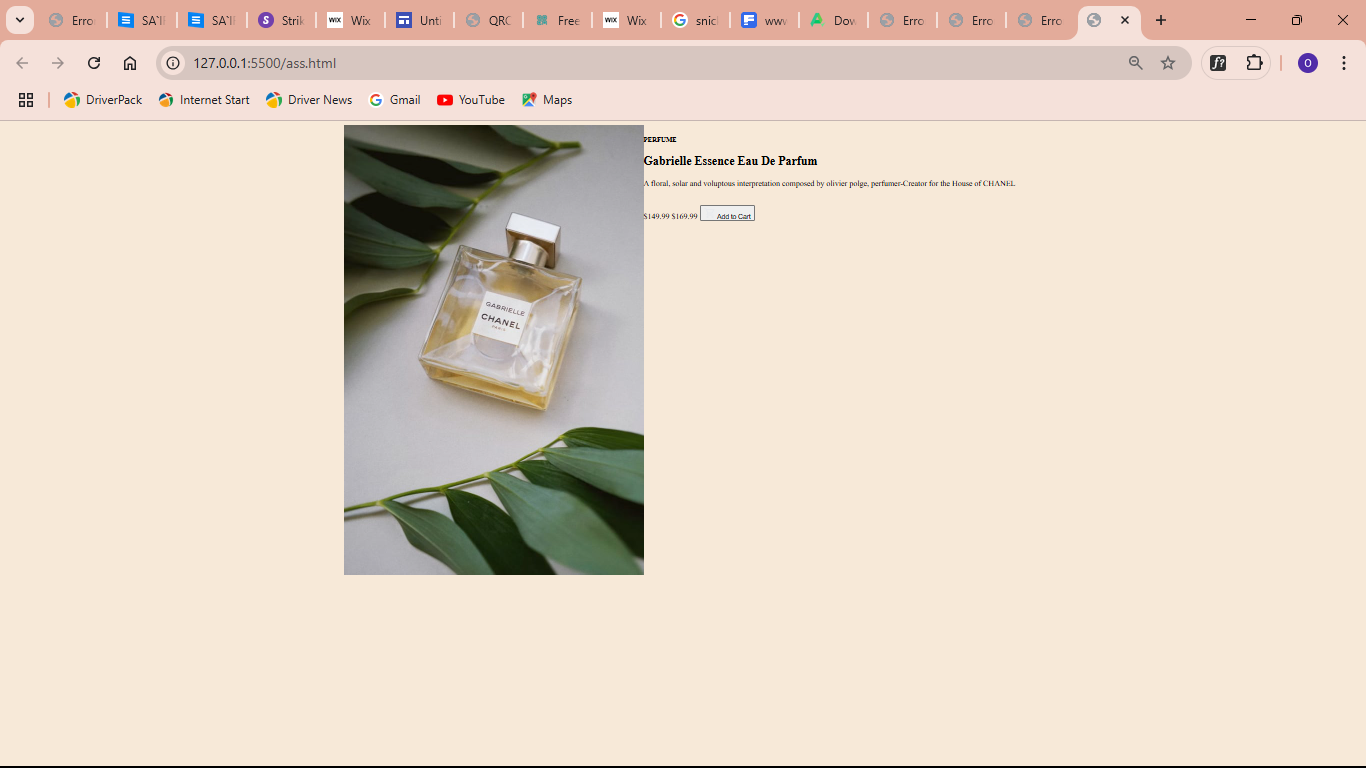Add the perfume to cart

click(x=727, y=213)
